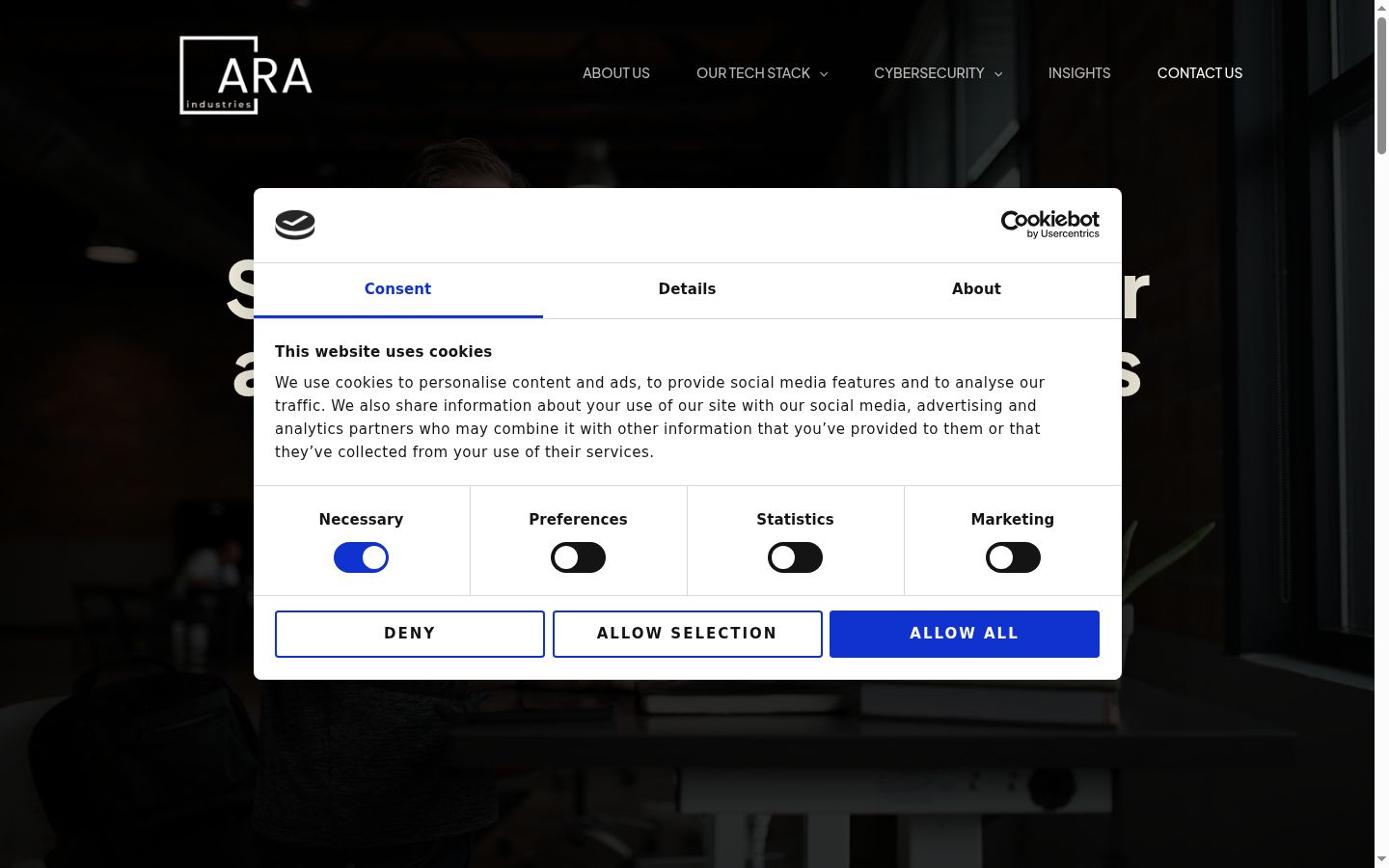Click the "This website uses cookies" heading
The image size is (1389, 868).
383,352
